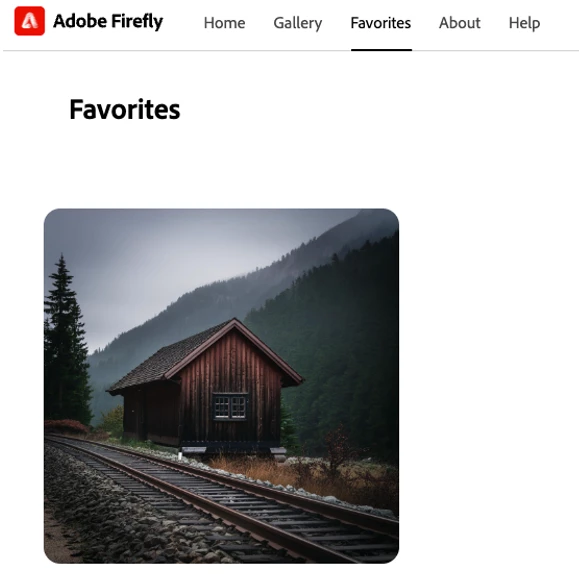The width and height of the screenshot is (579, 574).
Task: Click the tall pine tree in the image
Action: tap(66, 344)
